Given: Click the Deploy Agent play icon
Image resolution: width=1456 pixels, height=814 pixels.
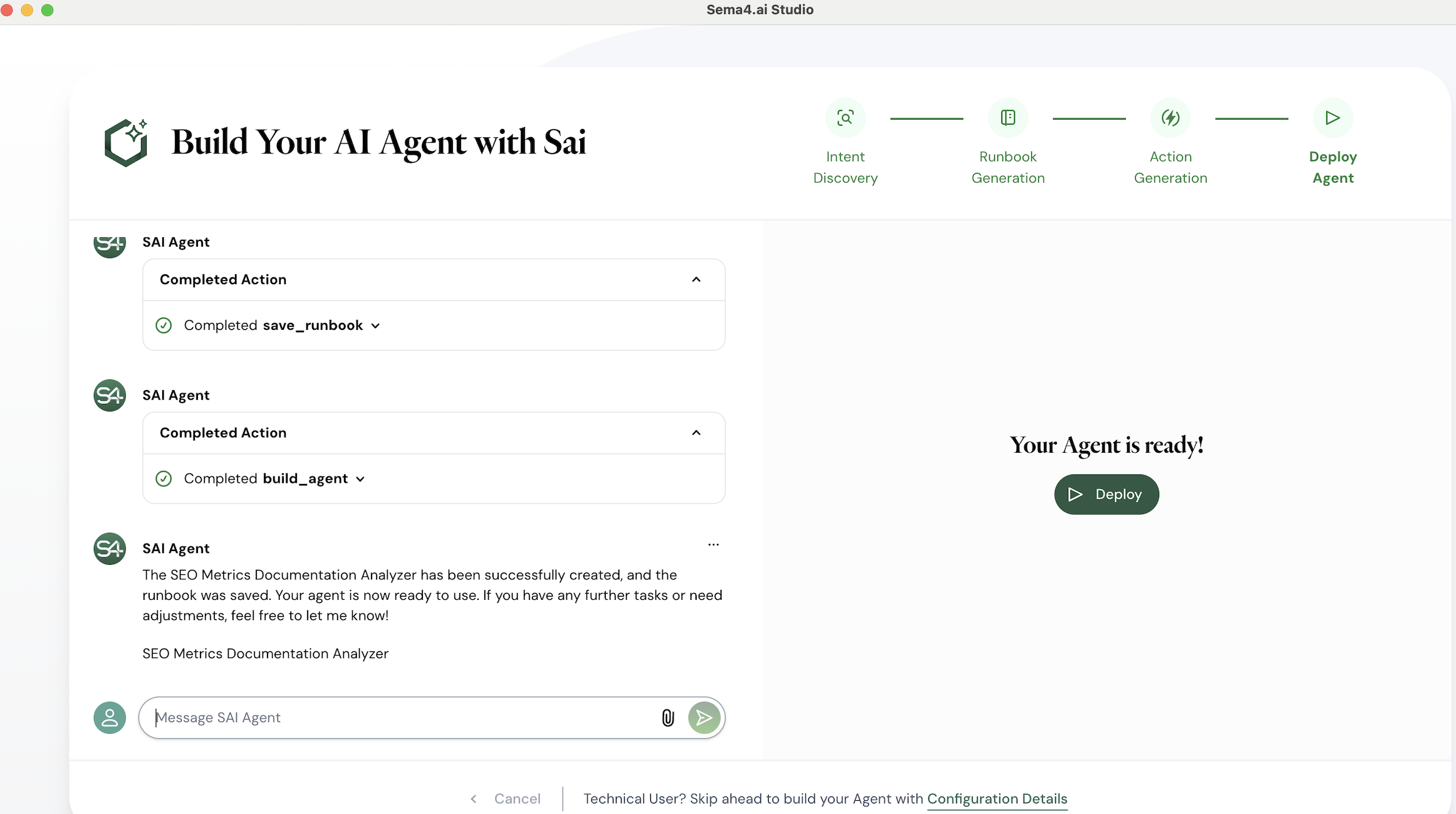Looking at the screenshot, I should click(x=1333, y=118).
